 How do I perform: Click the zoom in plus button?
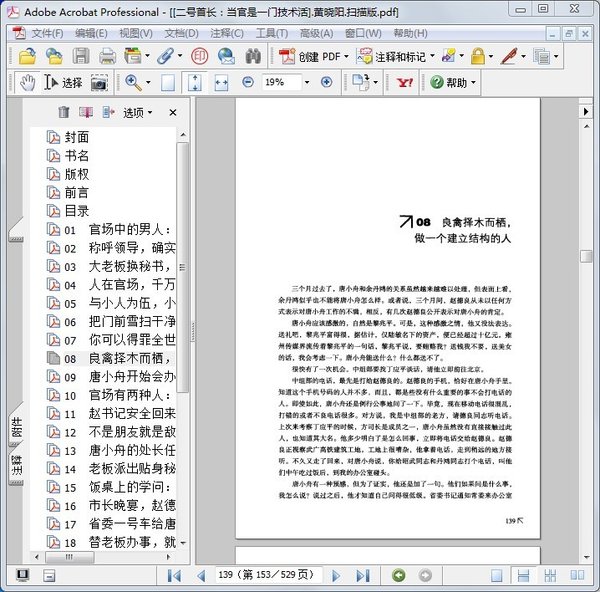coord(326,82)
